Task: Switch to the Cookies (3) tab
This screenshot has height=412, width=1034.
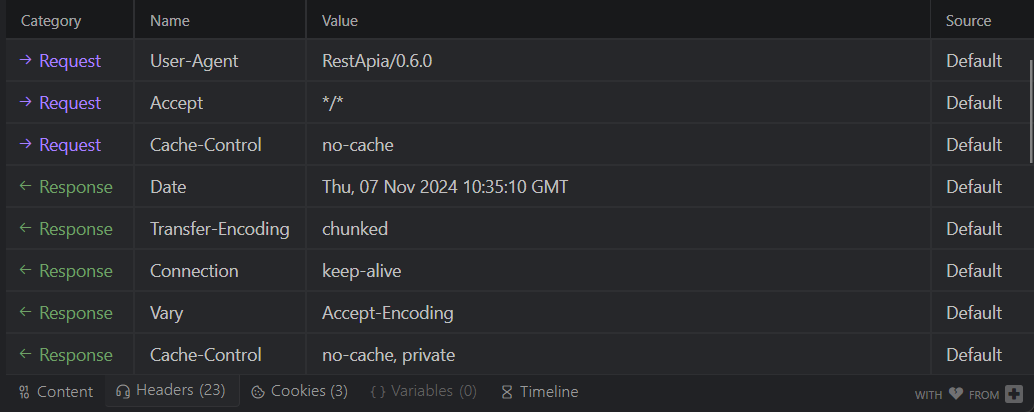Action: coord(299,392)
